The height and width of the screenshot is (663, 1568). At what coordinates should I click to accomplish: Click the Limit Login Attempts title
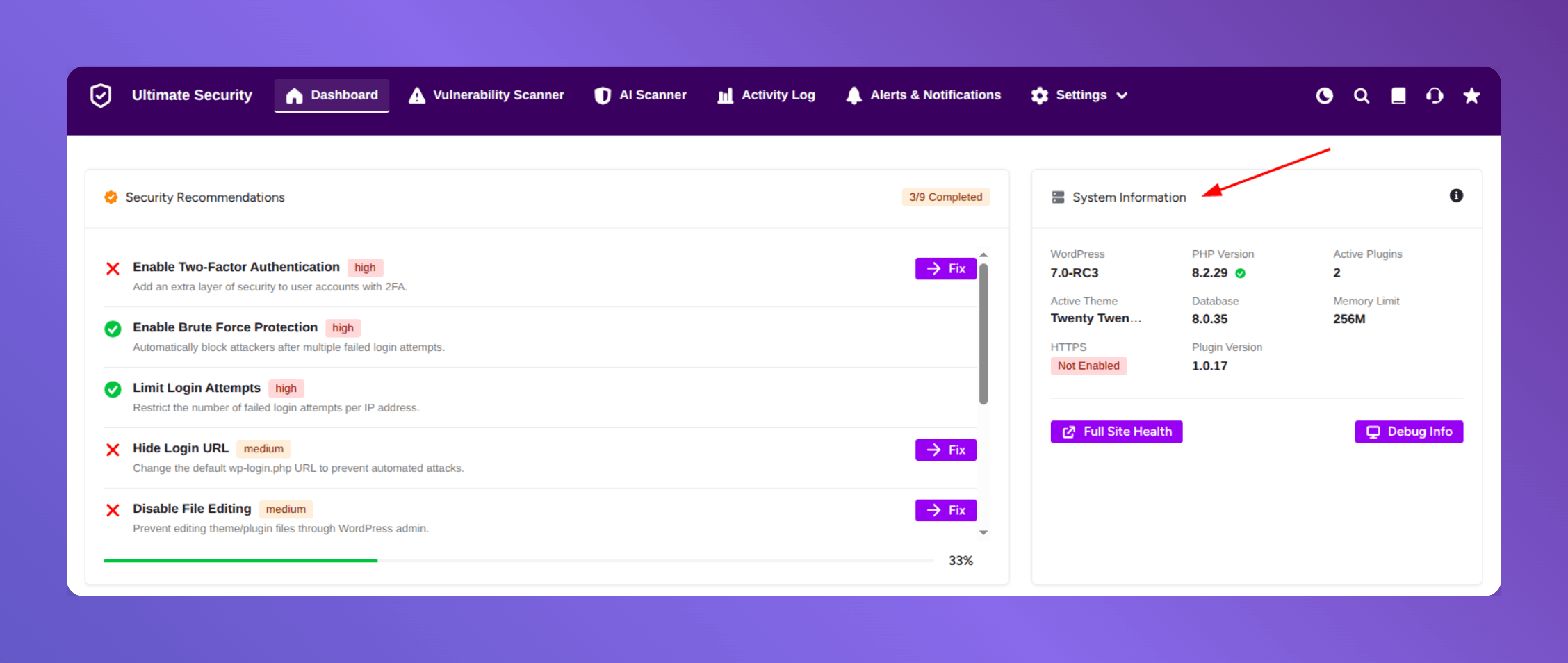(x=197, y=388)
